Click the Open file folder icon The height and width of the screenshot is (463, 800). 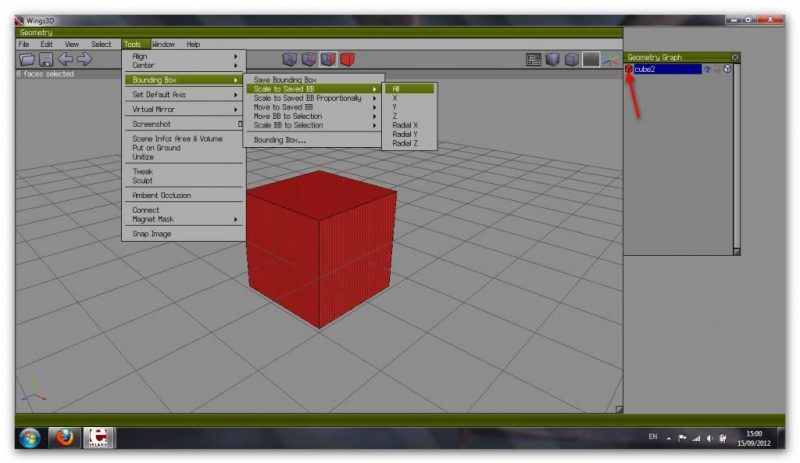27,60
